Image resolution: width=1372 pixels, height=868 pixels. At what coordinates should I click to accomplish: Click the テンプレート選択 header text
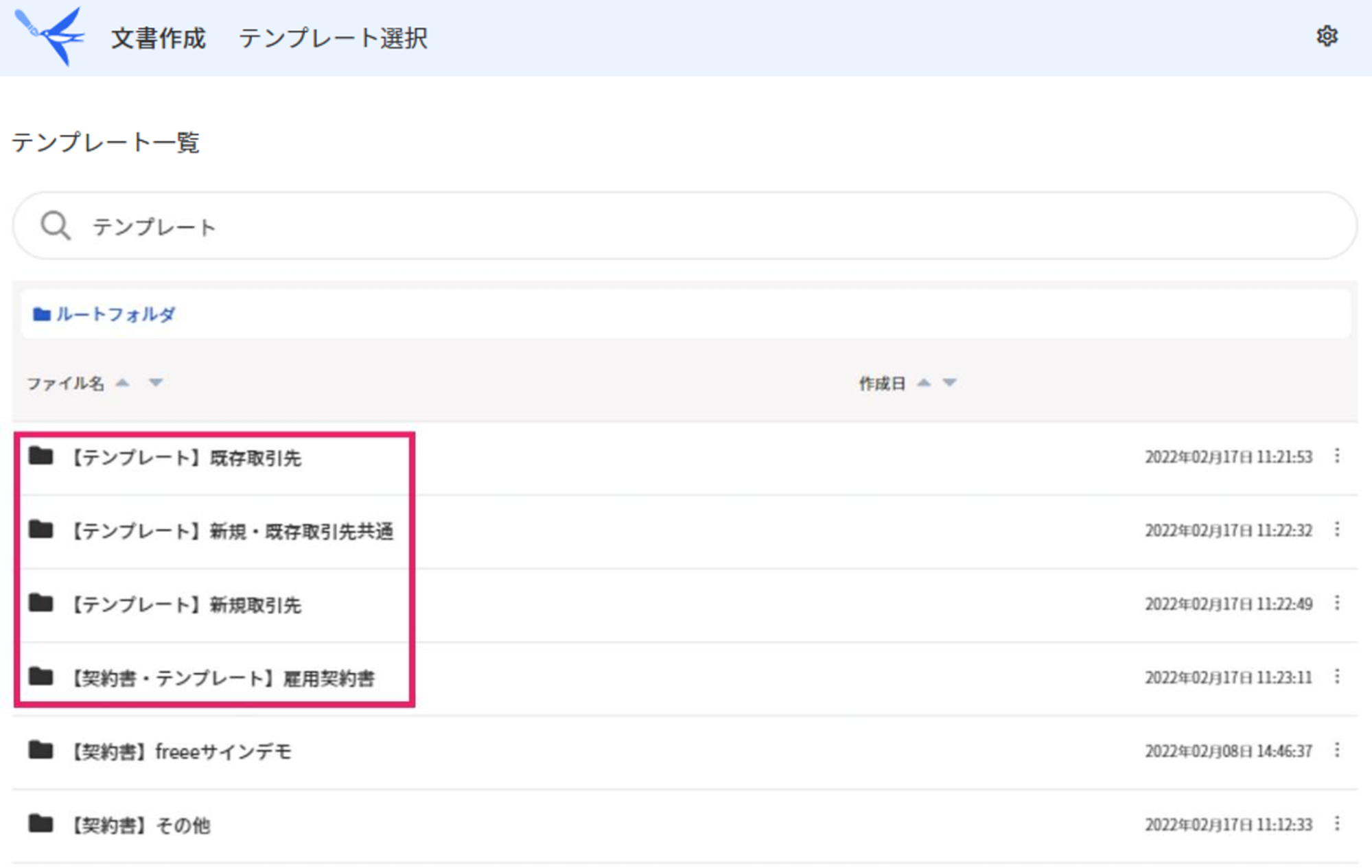click(333, 38)
